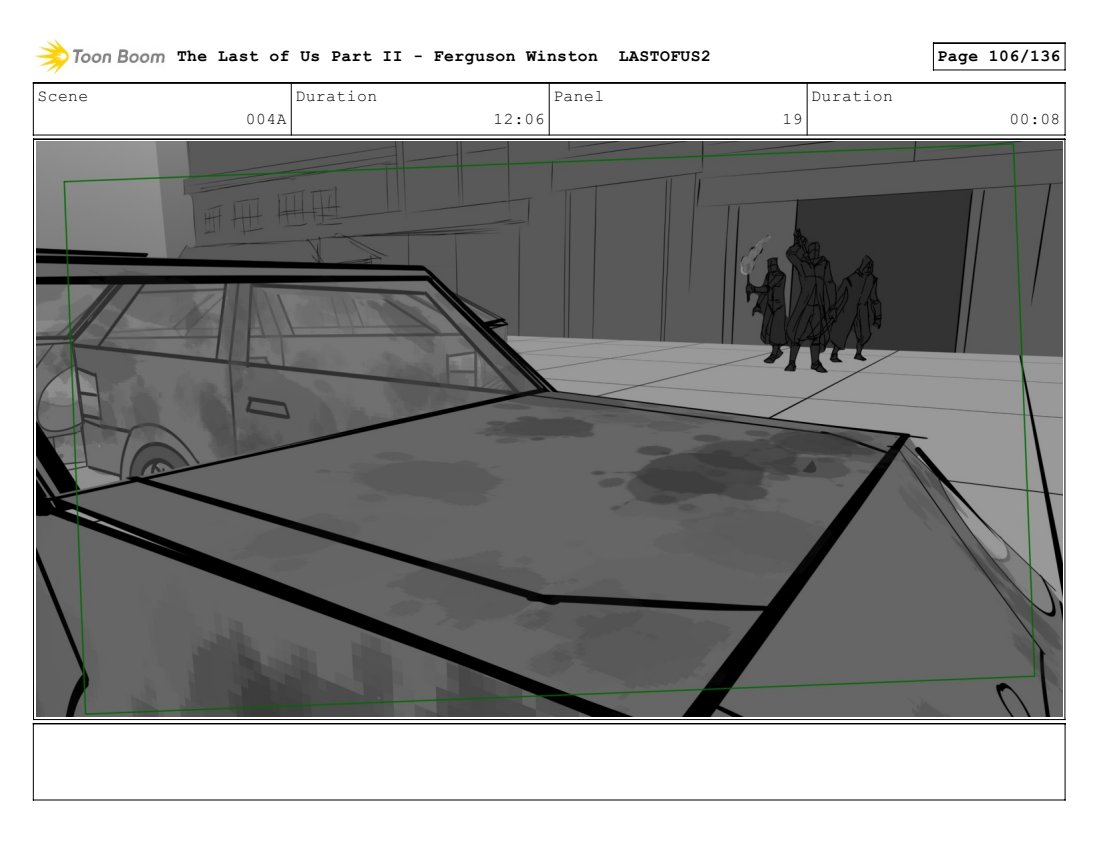Image resolution: width=1100 pixels, height=850 pixels.
Task: Click the 'Panel' label in header table
Action: [x=578, y=96]
